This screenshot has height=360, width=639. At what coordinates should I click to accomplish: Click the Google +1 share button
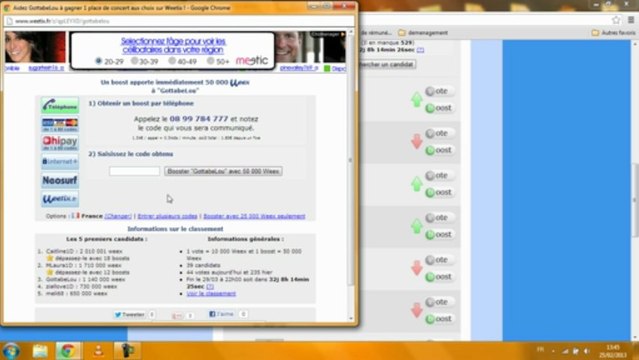pos(177,316)
